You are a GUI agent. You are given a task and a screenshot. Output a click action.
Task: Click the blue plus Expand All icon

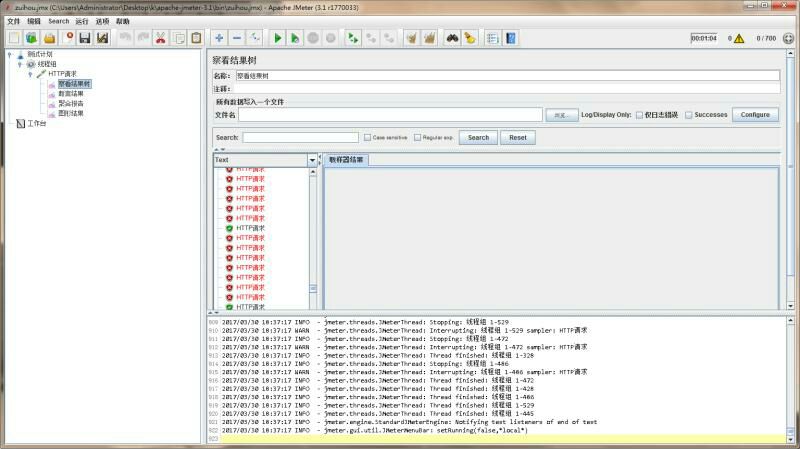[x=219, y=38]
